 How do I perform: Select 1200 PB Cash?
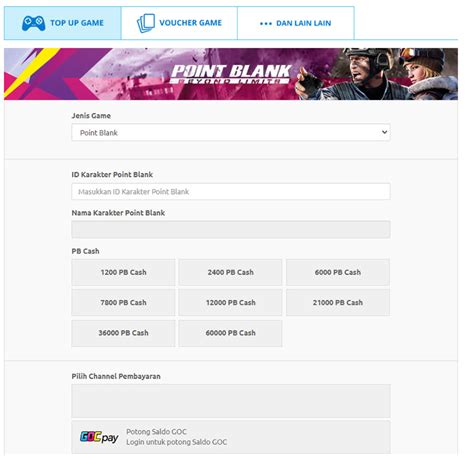123,272
